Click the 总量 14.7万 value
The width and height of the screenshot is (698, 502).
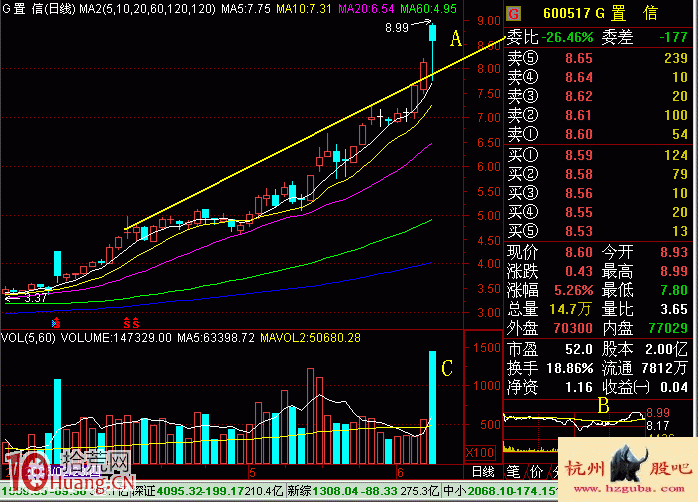(x=570, y=309)
